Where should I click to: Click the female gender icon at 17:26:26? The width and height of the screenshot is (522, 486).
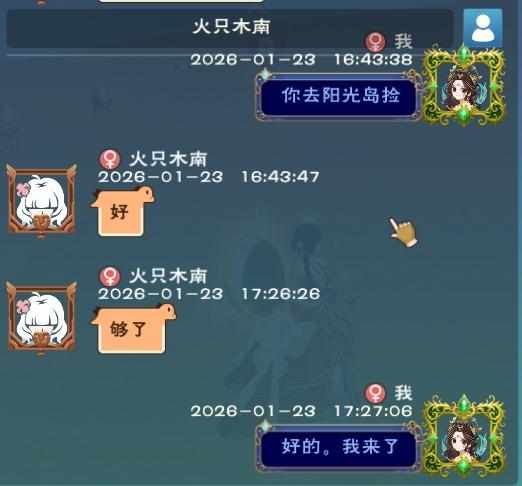[110, 276]
